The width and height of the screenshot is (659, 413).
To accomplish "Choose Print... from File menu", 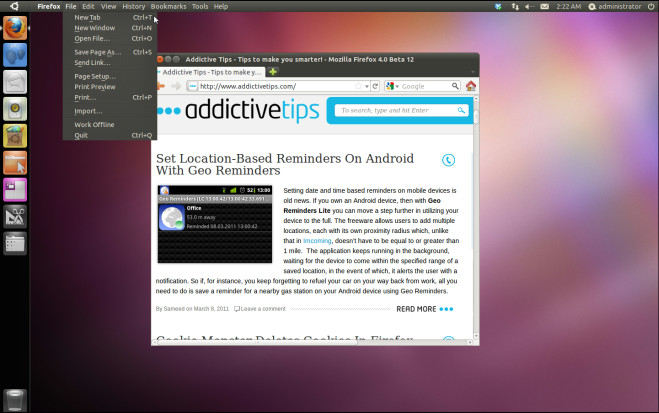I will [110, 97].
